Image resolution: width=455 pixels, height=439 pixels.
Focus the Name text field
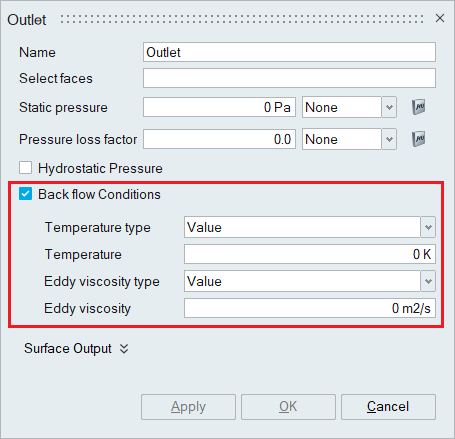tap(289, 52)
